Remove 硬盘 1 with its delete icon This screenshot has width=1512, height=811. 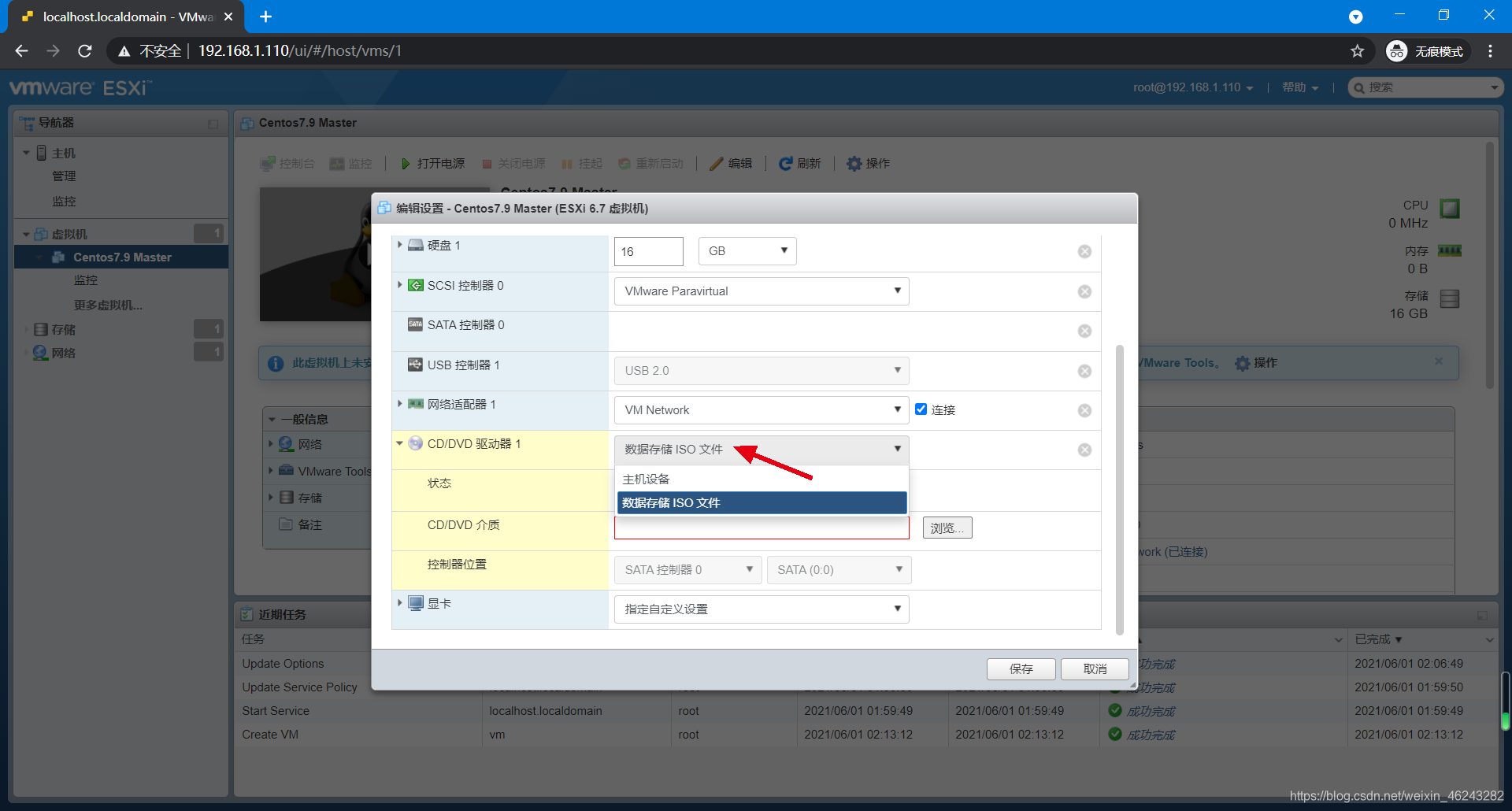click(x=1084, y=252)
